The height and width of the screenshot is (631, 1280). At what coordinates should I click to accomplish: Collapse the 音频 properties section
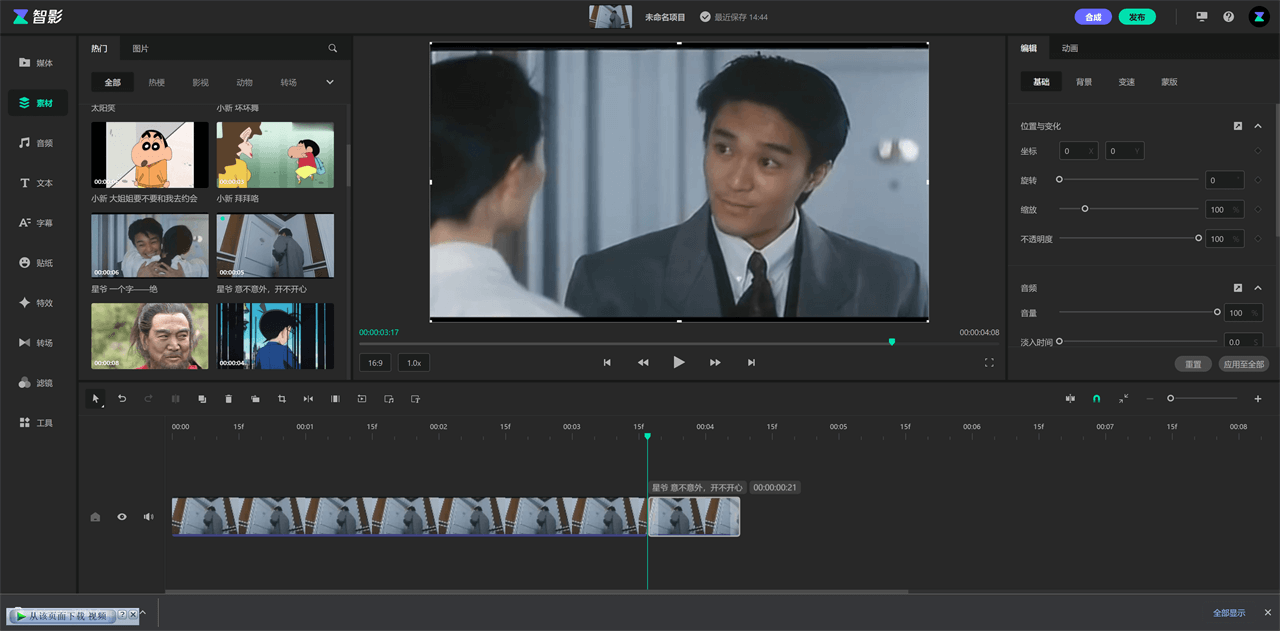pos(1258,288)
